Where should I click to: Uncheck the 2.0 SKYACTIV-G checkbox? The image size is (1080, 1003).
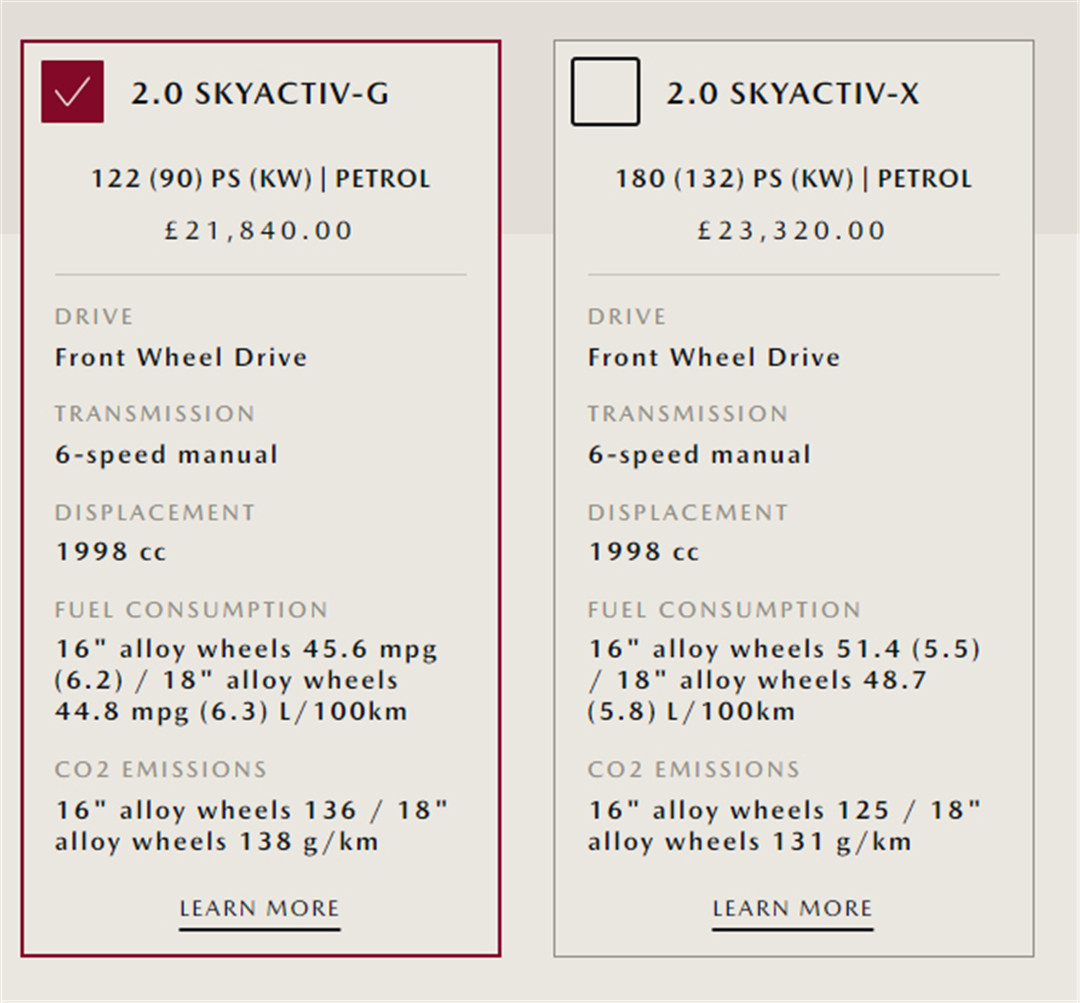72,92
